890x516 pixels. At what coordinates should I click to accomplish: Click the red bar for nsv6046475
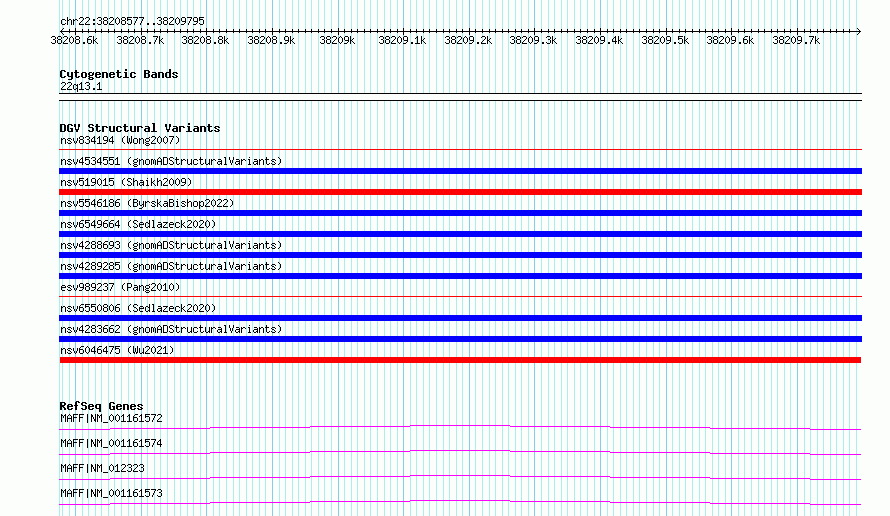coord(460,360)
